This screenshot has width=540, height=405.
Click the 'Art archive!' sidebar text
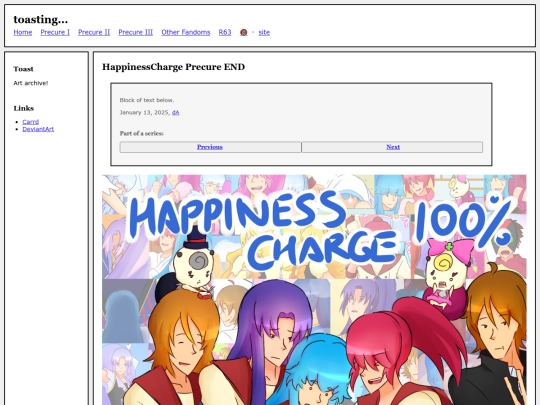tap(31, 83)
